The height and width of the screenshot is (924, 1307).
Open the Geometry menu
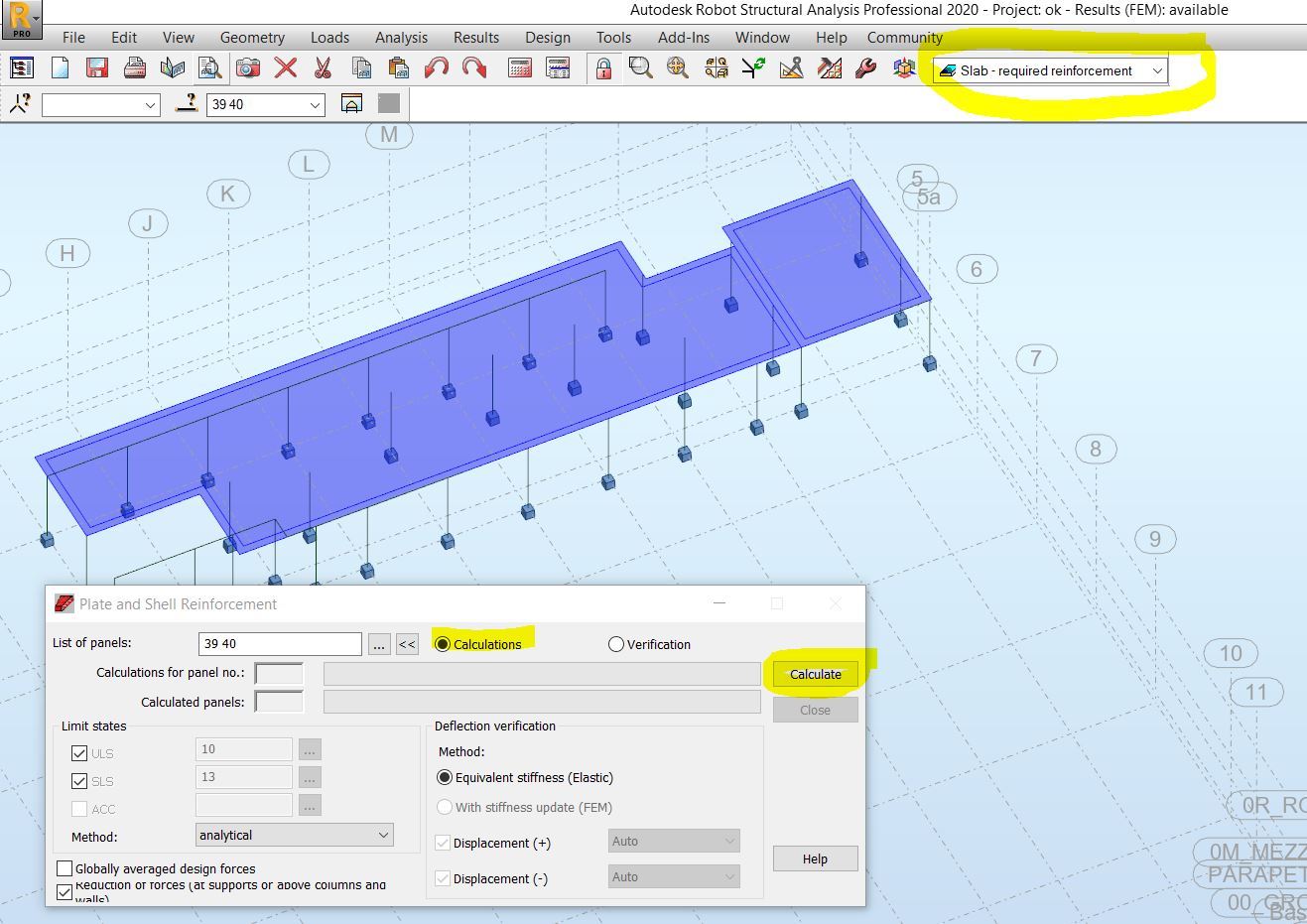point(252,37)
